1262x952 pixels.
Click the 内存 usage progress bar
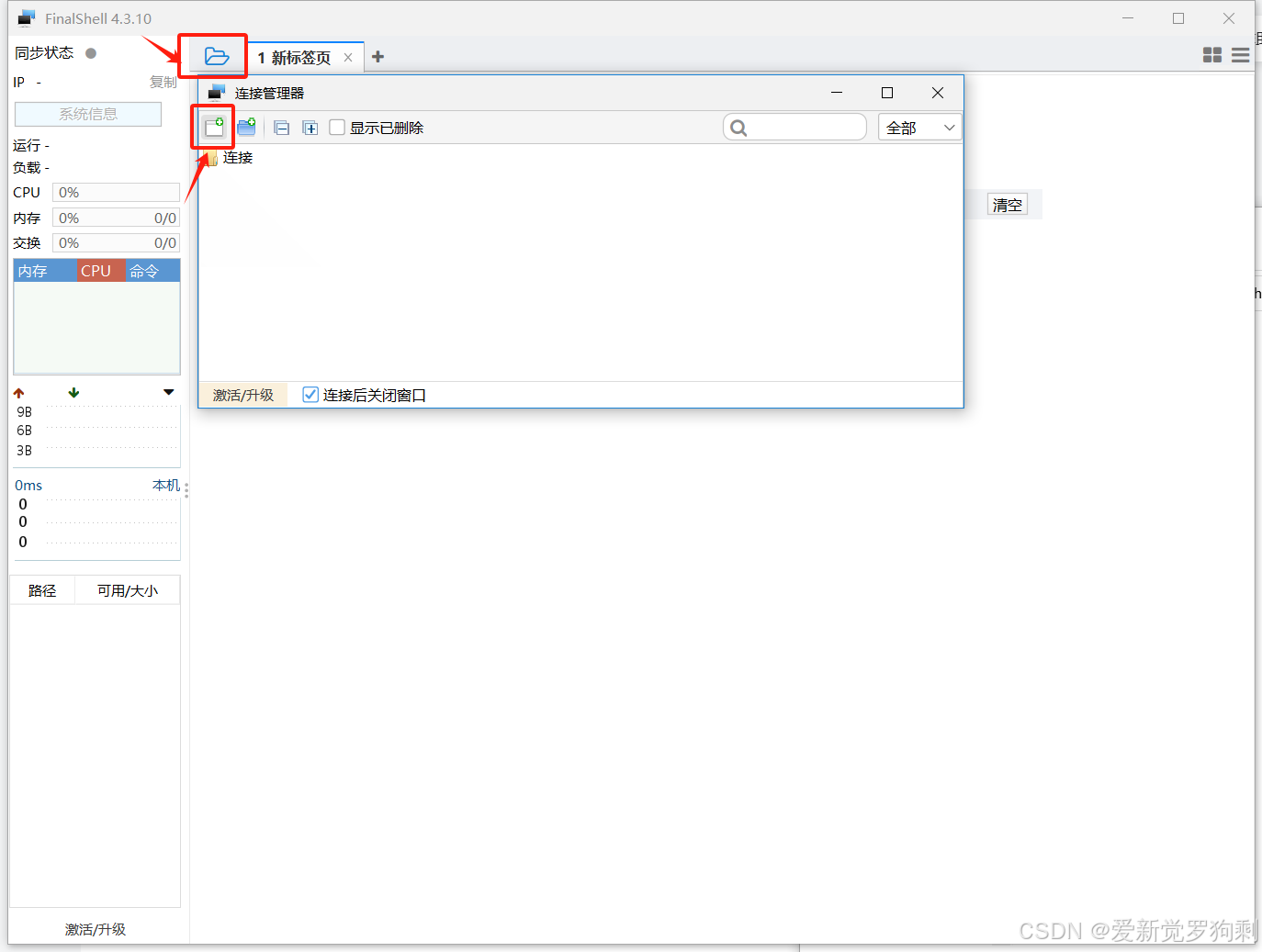[116, 218]
